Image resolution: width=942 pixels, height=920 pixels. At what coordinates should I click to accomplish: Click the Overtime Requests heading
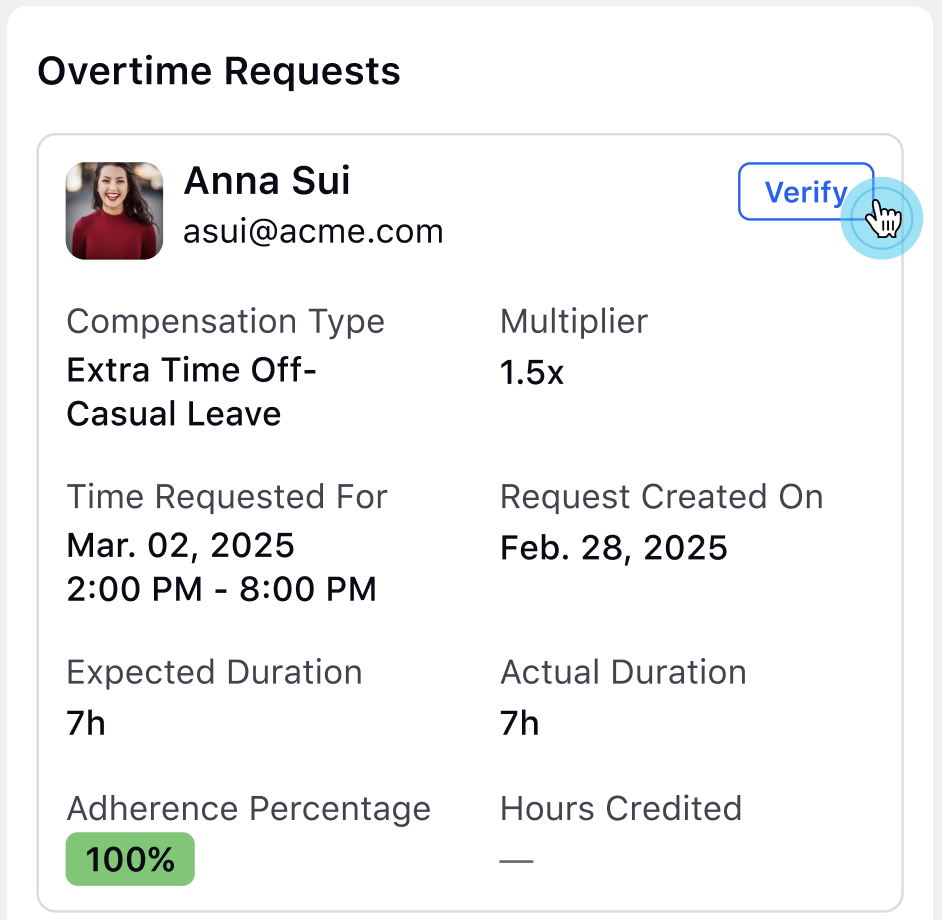point(219,72)
